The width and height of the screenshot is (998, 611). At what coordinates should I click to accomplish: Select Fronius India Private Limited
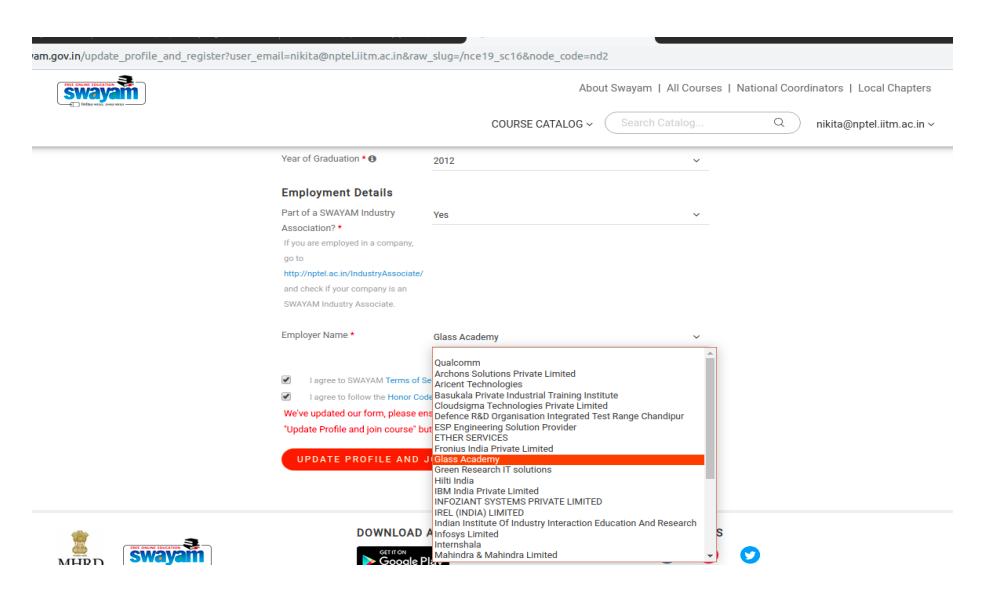click(x=569, y=449)
